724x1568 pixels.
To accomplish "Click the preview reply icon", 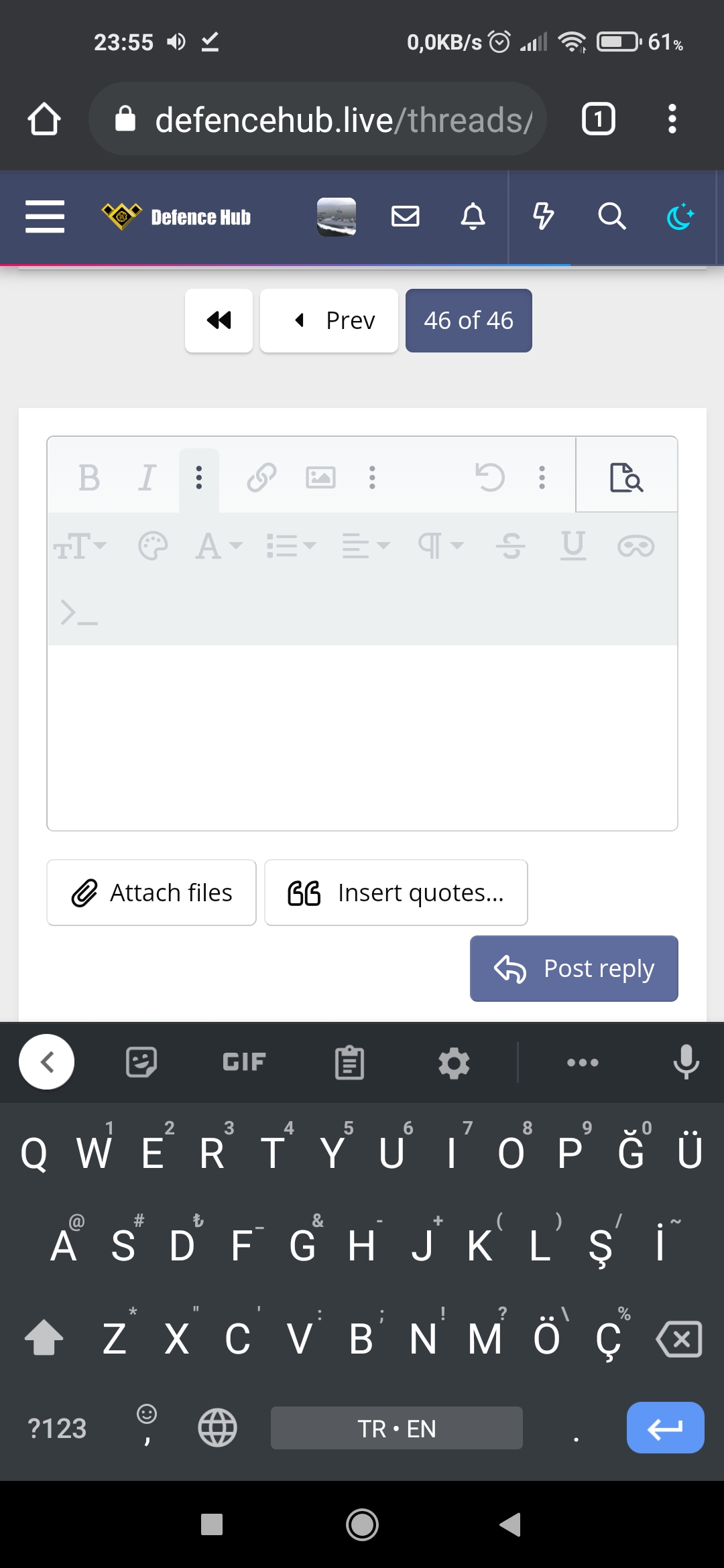I will (x=626, y=478).
